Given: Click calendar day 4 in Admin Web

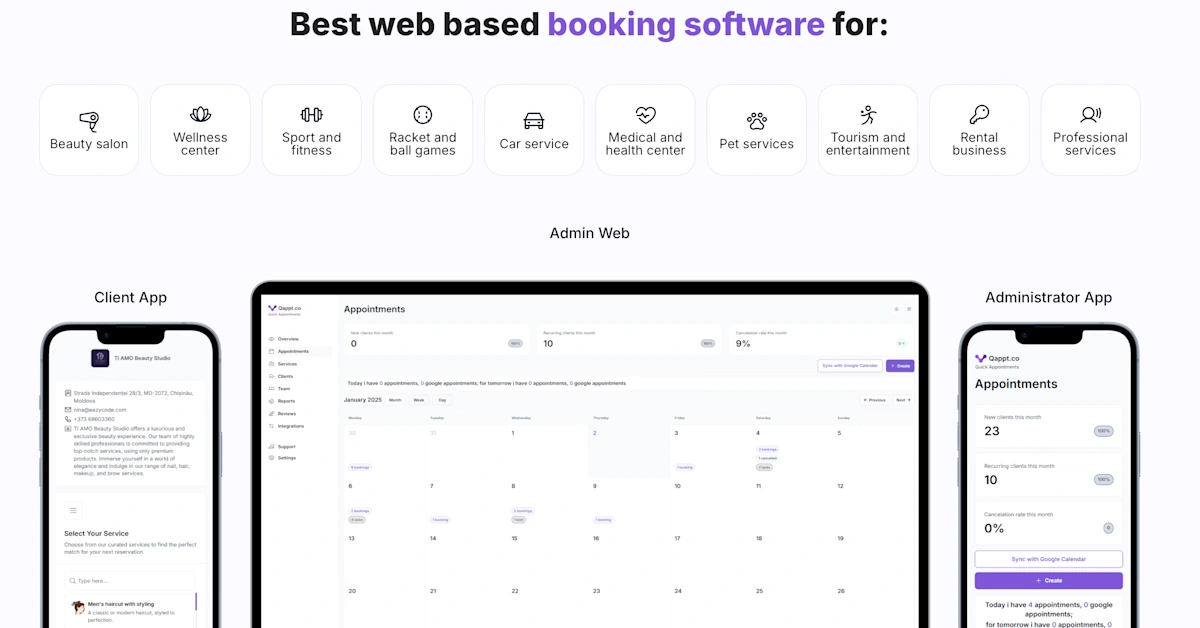Looking at the screenshot, I should (757, 433).
